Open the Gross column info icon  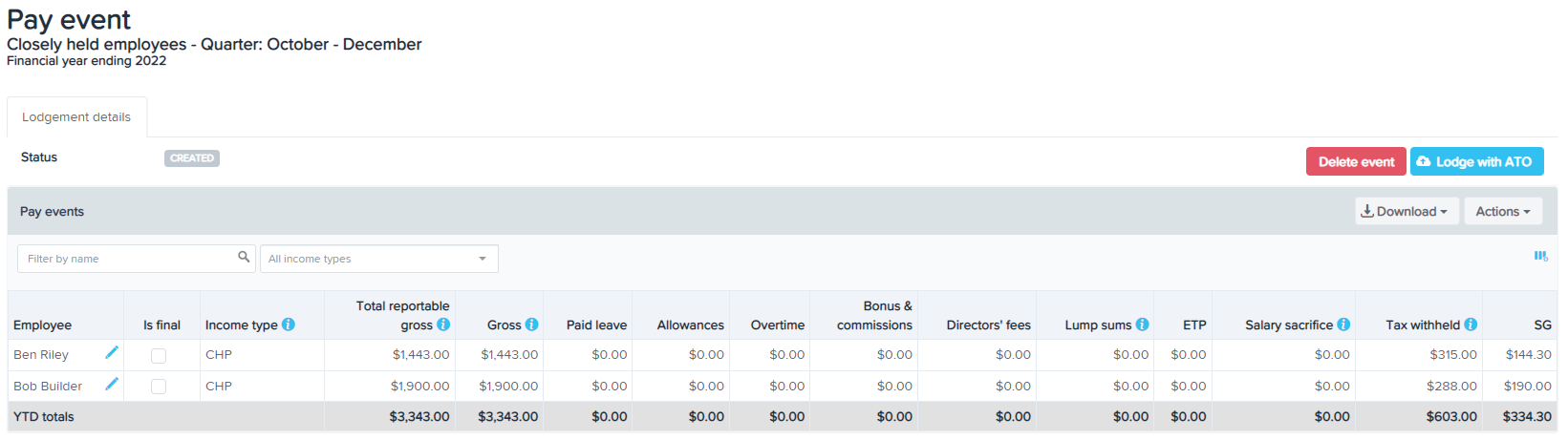[532, 325]
